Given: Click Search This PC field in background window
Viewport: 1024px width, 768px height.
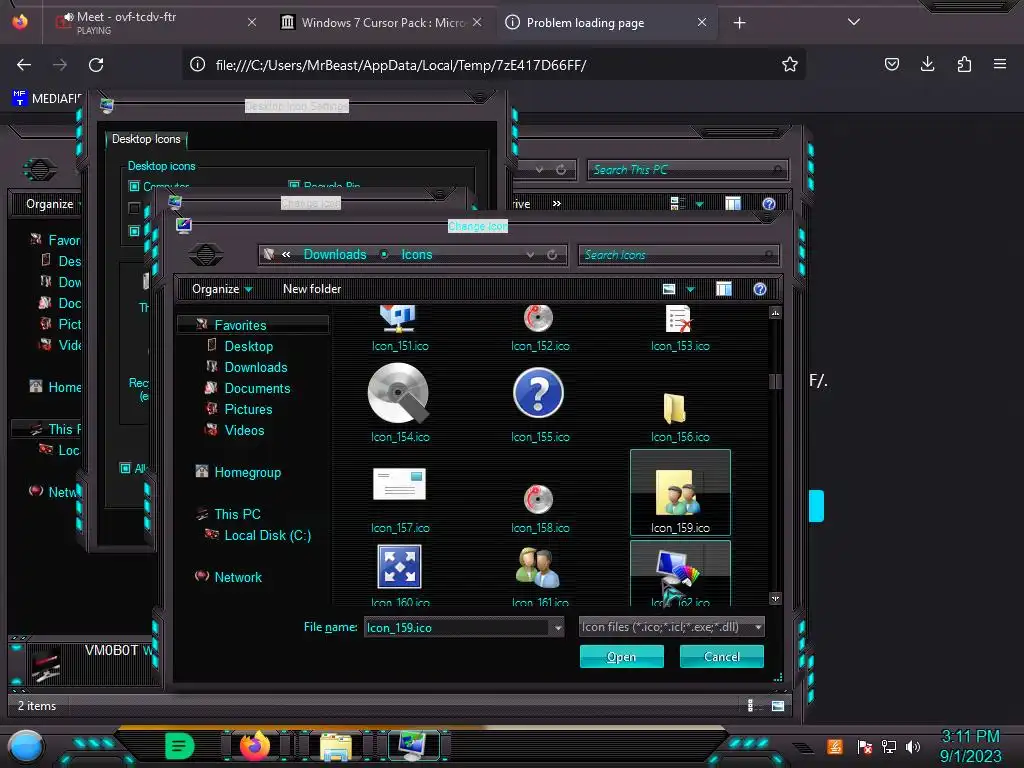Looking at the screenshot, I should coord(688,170).
